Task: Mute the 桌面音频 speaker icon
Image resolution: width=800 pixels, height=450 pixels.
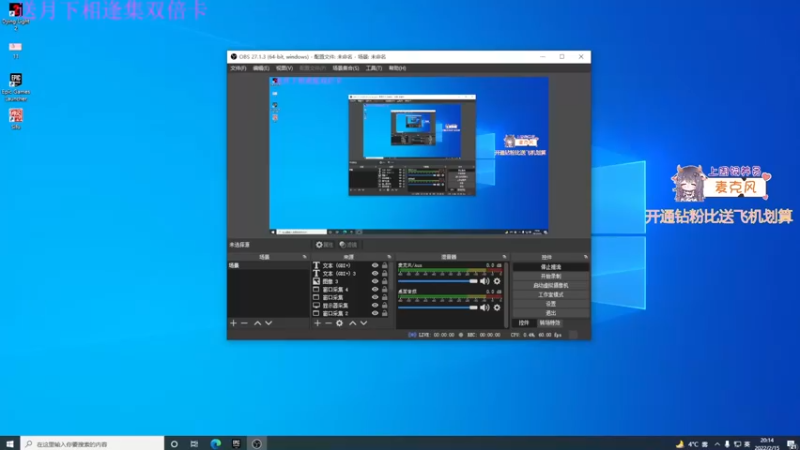Action: pos(485,308)
